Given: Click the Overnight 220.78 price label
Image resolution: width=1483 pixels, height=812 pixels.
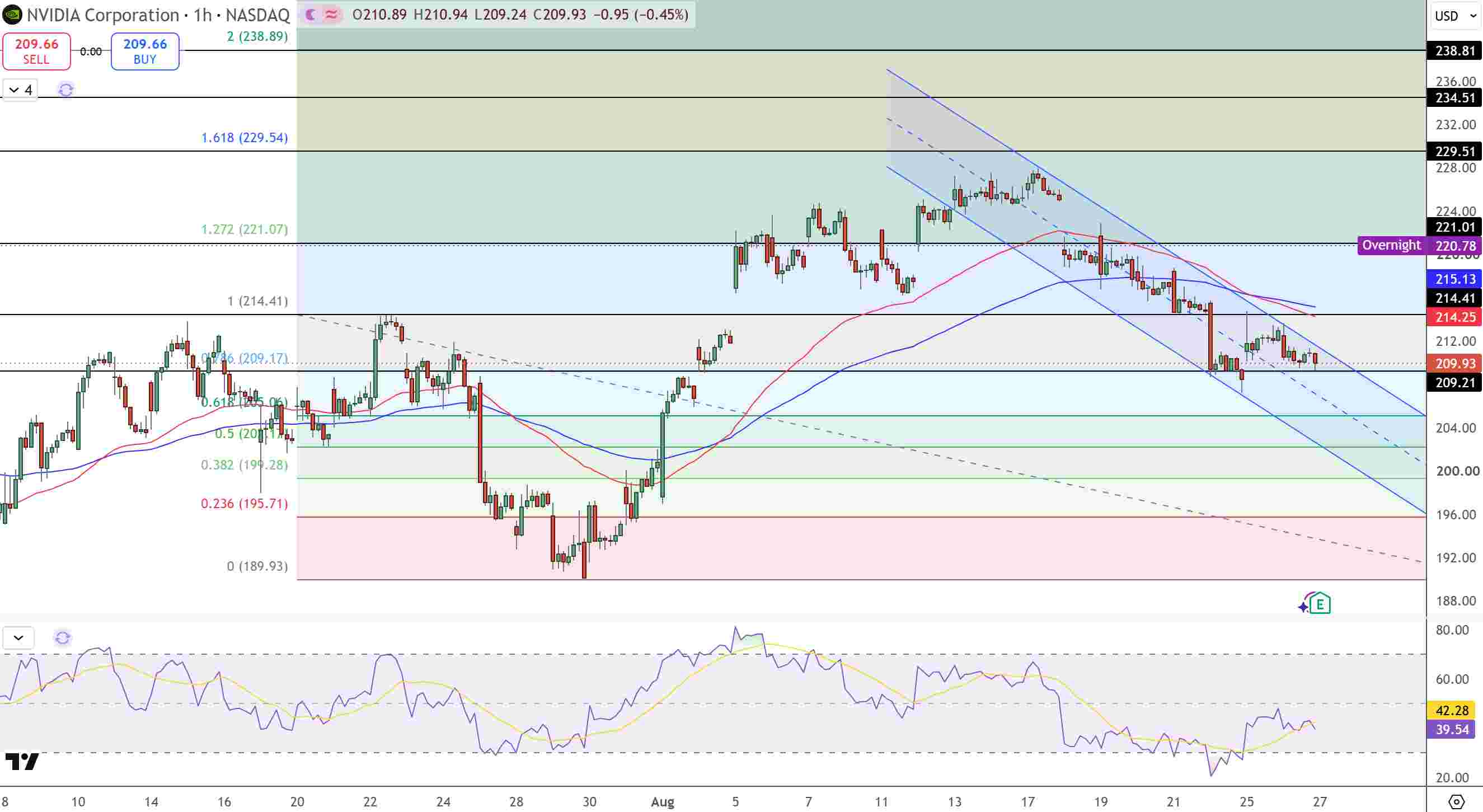Looking at the screenshot, I should pos(1419,245).
